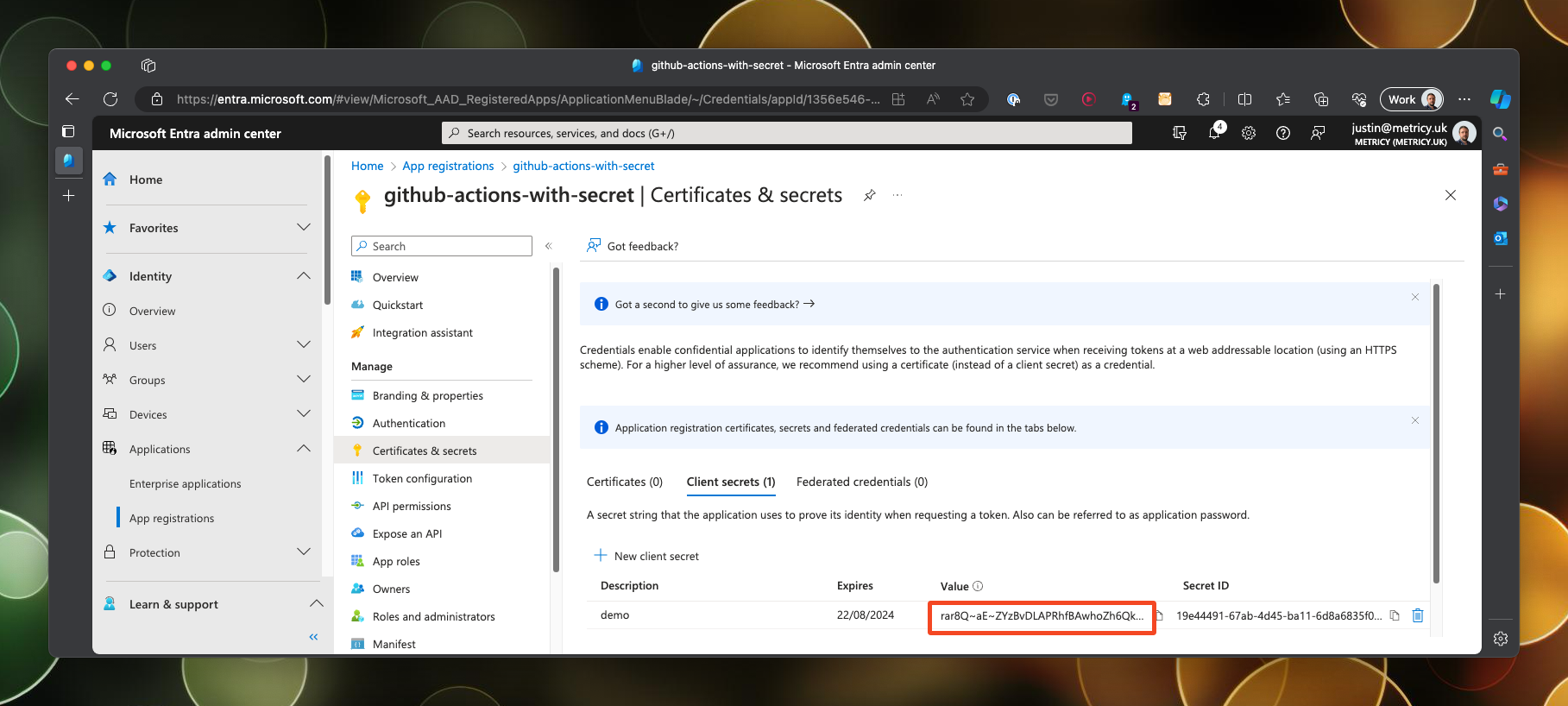Click New client secret
The image size is (1568, 706).
[646, 556]
